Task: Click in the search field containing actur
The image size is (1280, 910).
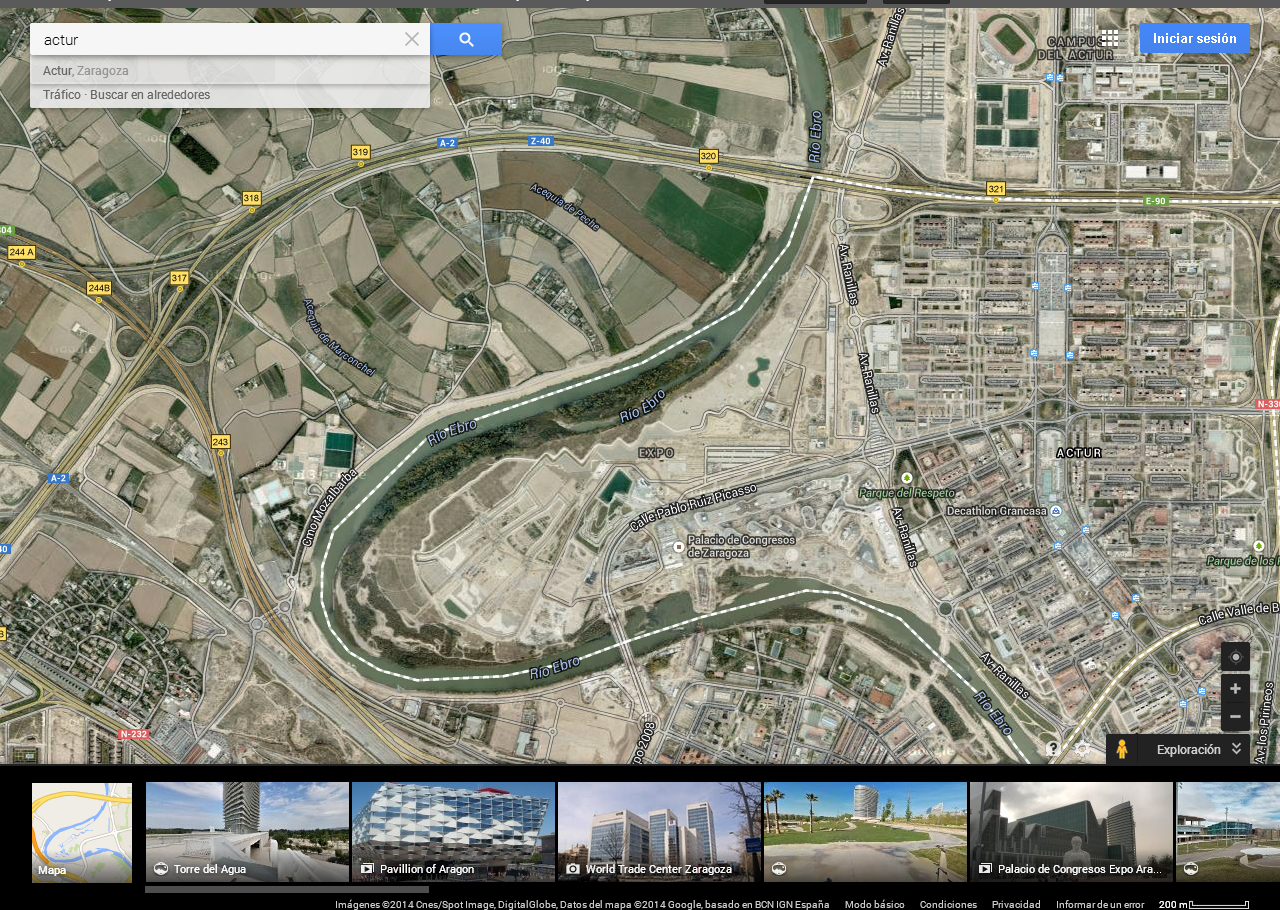Action: (220, 40)
